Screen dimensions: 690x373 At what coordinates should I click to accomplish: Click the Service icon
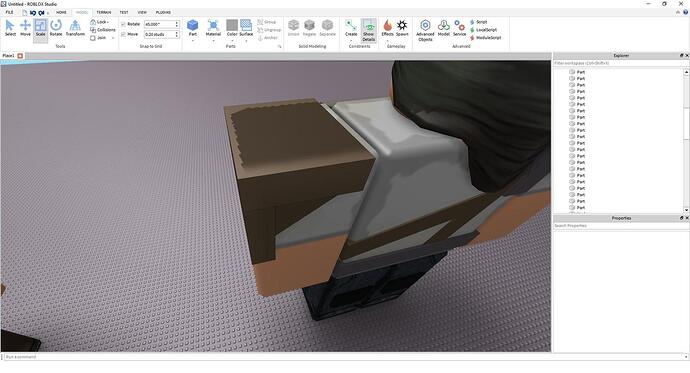pos(459,28)
